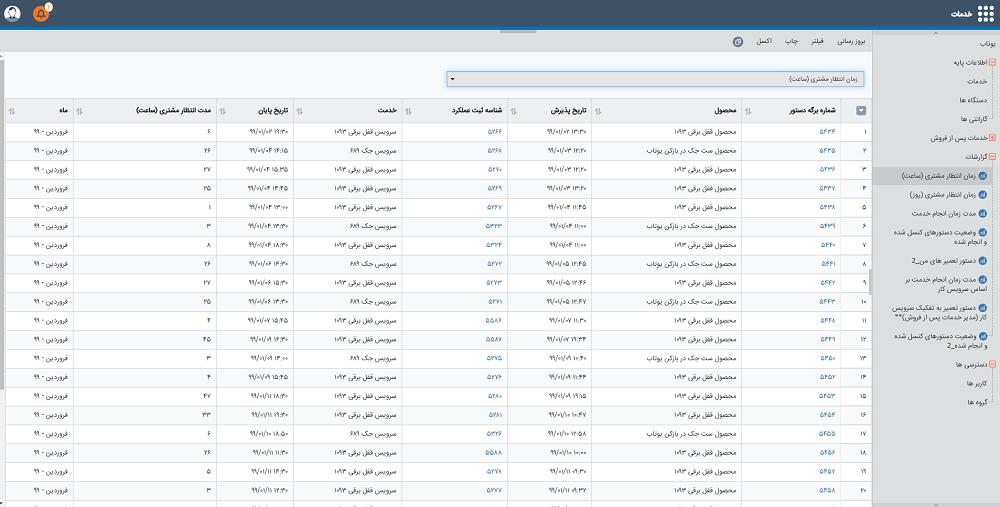The image size is (1000, 507).
Task: Click icon for مدت زمان انجام خدمت بر اساس سرویس کار
Action: (983, 280)
